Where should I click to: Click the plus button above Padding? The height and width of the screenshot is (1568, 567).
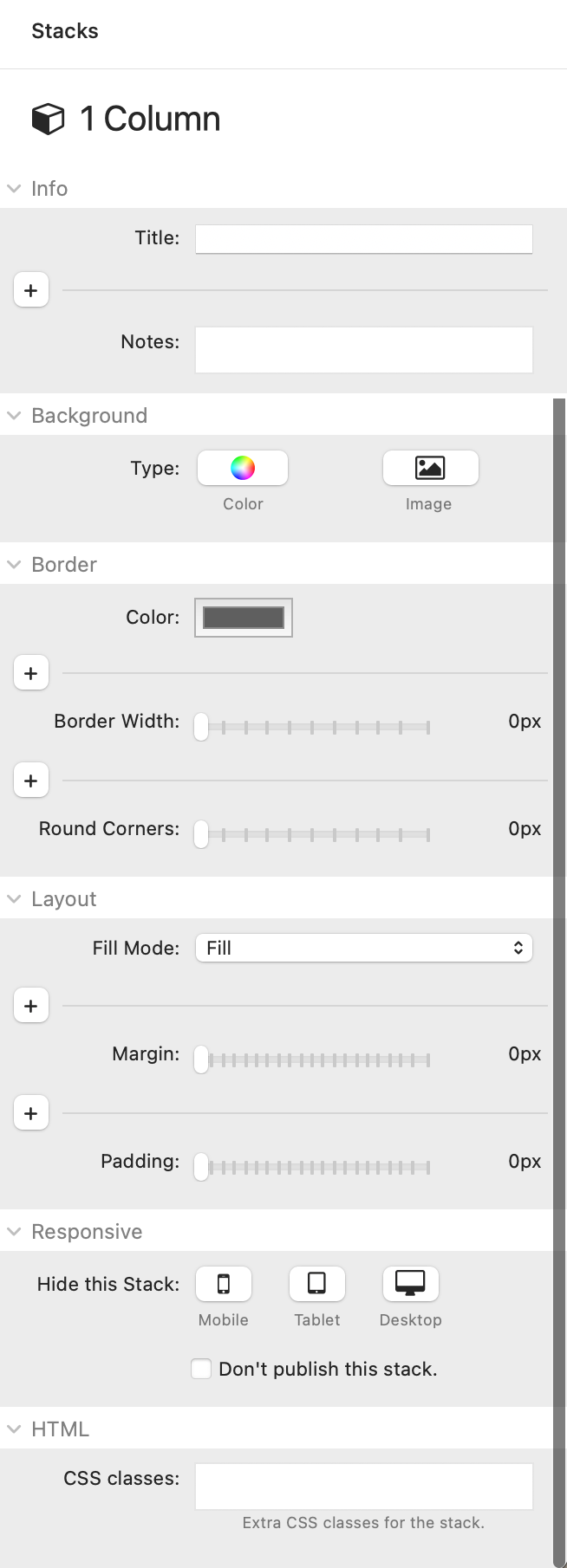(x=31, y=1113)
